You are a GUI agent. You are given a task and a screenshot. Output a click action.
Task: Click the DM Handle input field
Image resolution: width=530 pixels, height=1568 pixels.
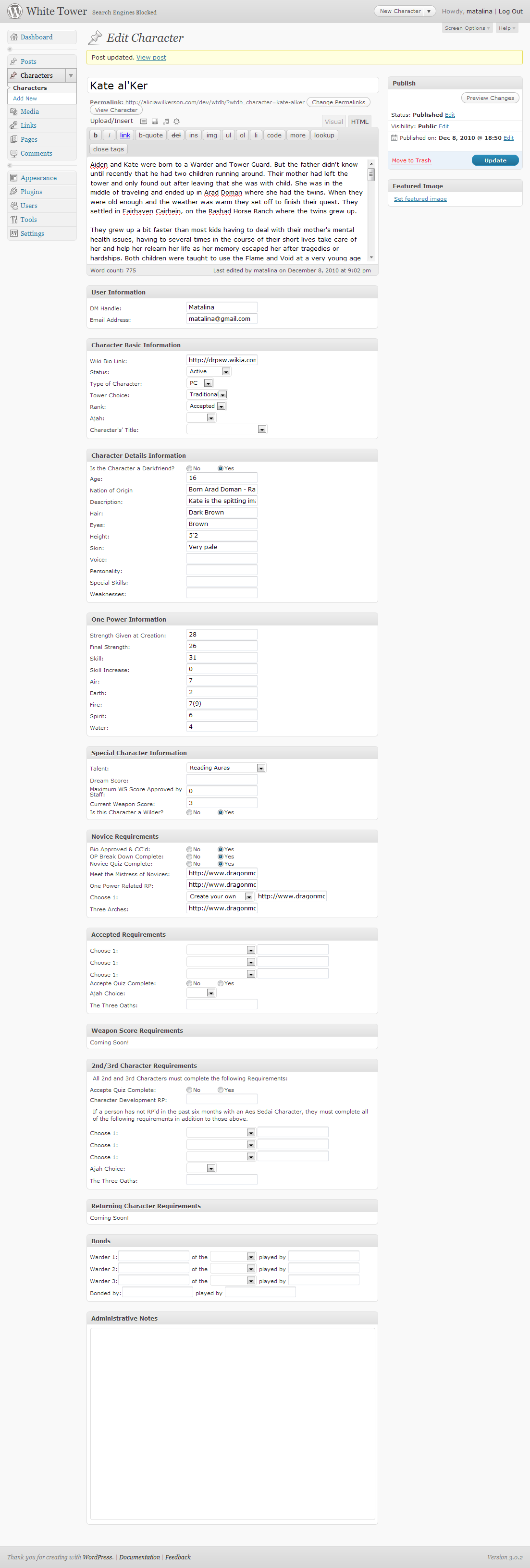click(222, 307)
